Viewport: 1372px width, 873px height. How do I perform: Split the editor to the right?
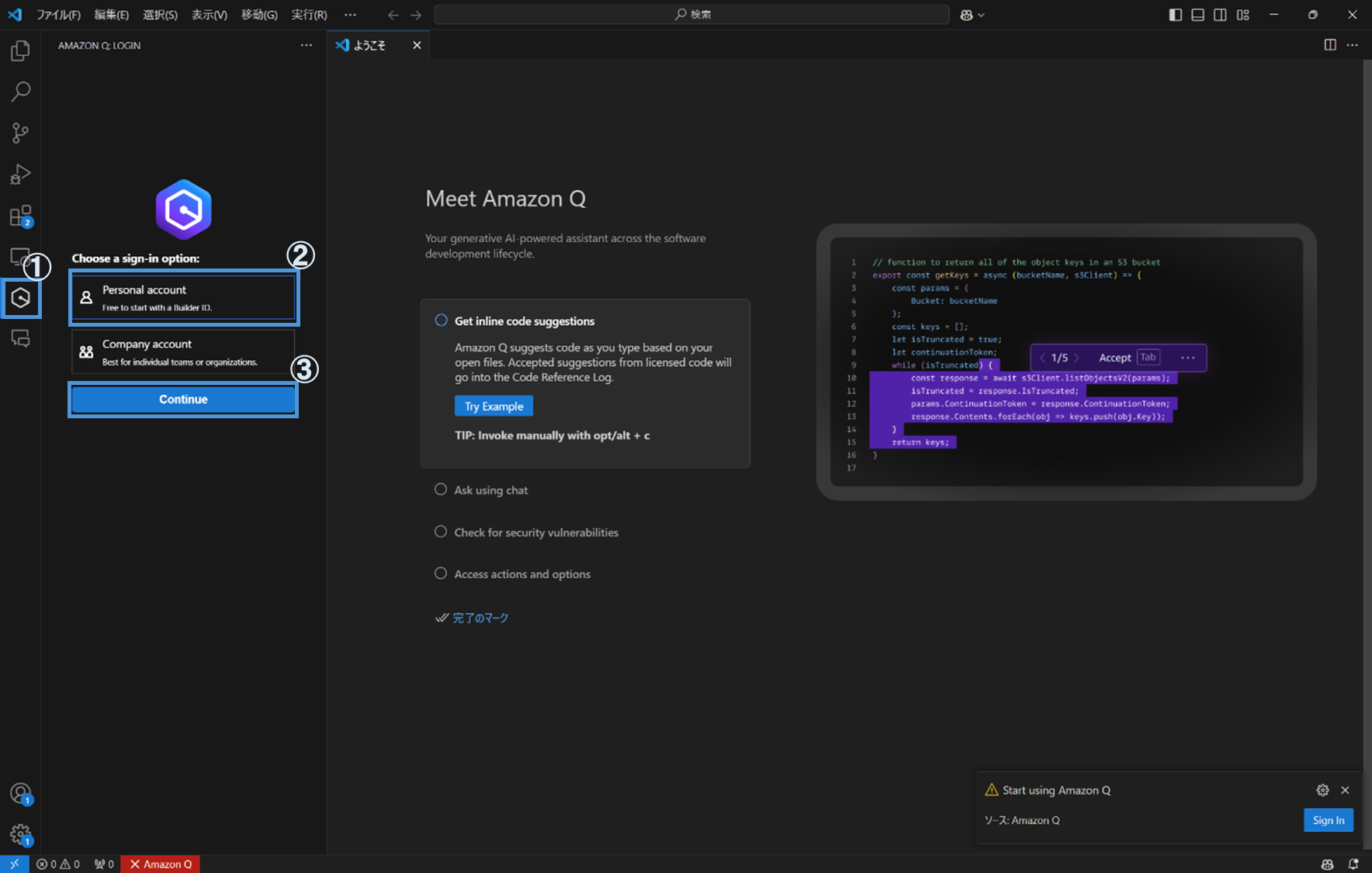click(x=1330, y=45)
